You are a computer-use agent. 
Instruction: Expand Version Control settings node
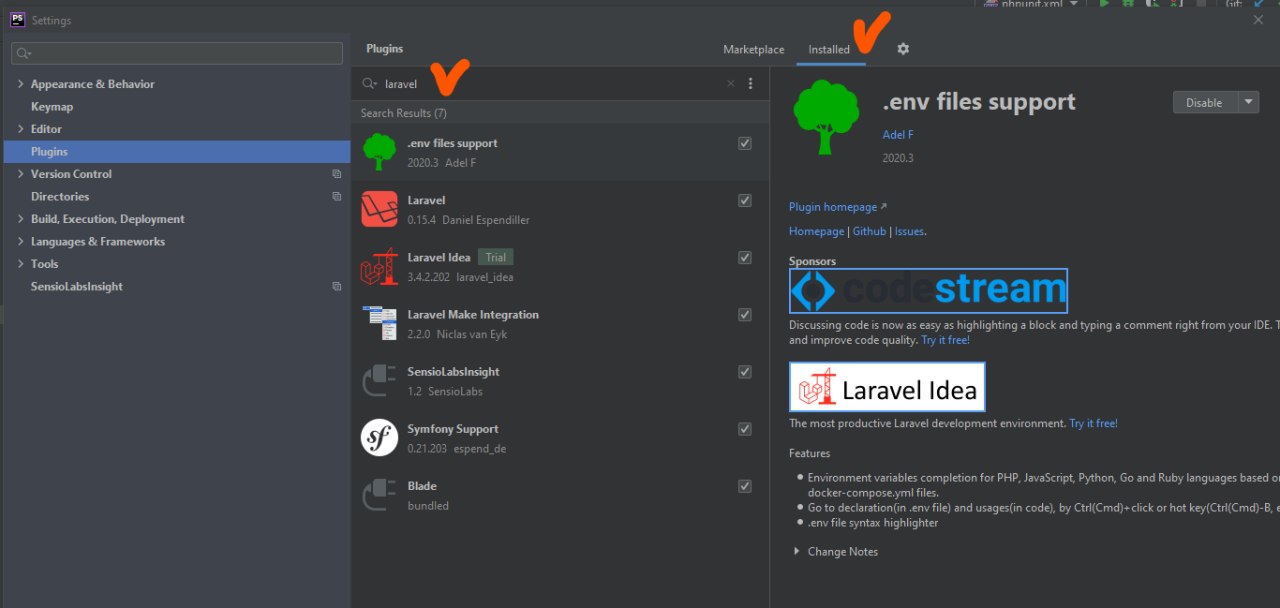[20, 174]
